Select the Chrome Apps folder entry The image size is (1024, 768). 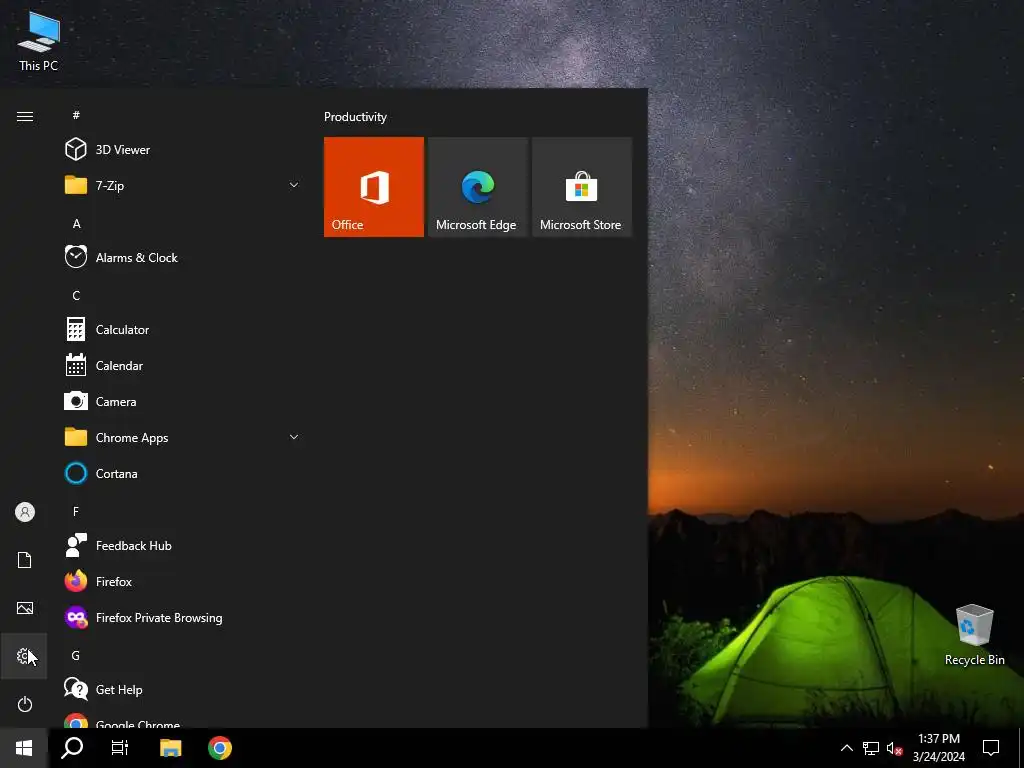tap(183, 438)
